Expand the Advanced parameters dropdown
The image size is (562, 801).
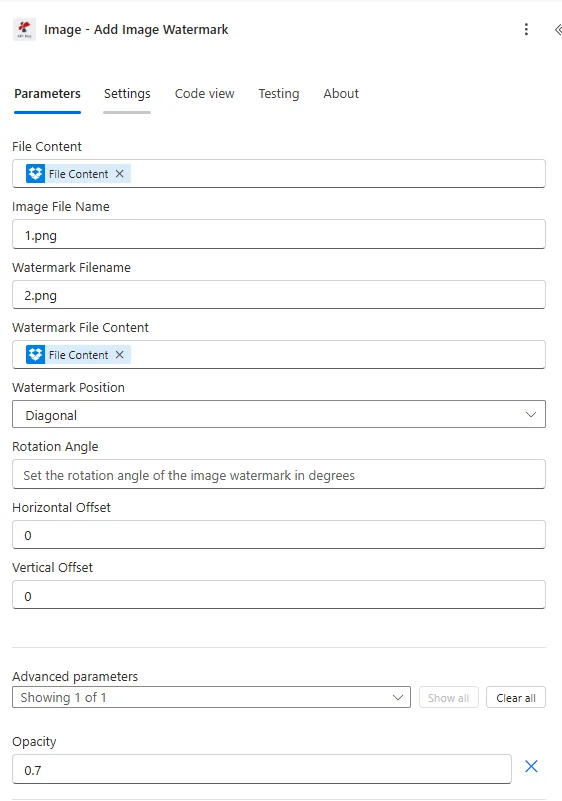click(212, 697)
